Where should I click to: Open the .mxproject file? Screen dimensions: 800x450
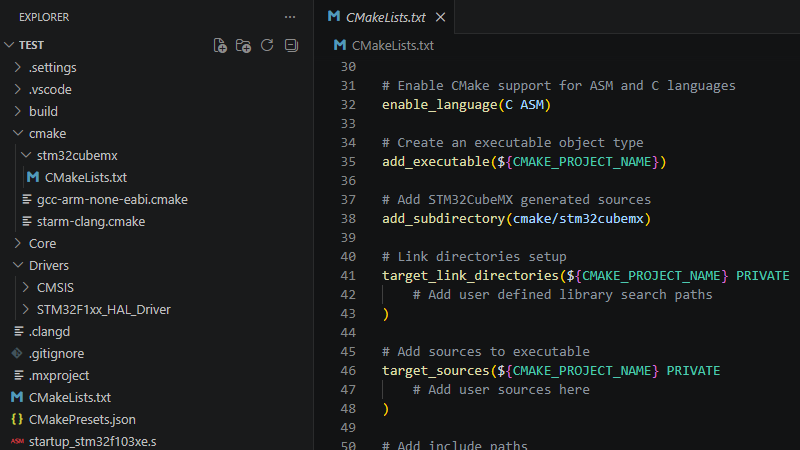click(59, 376)
